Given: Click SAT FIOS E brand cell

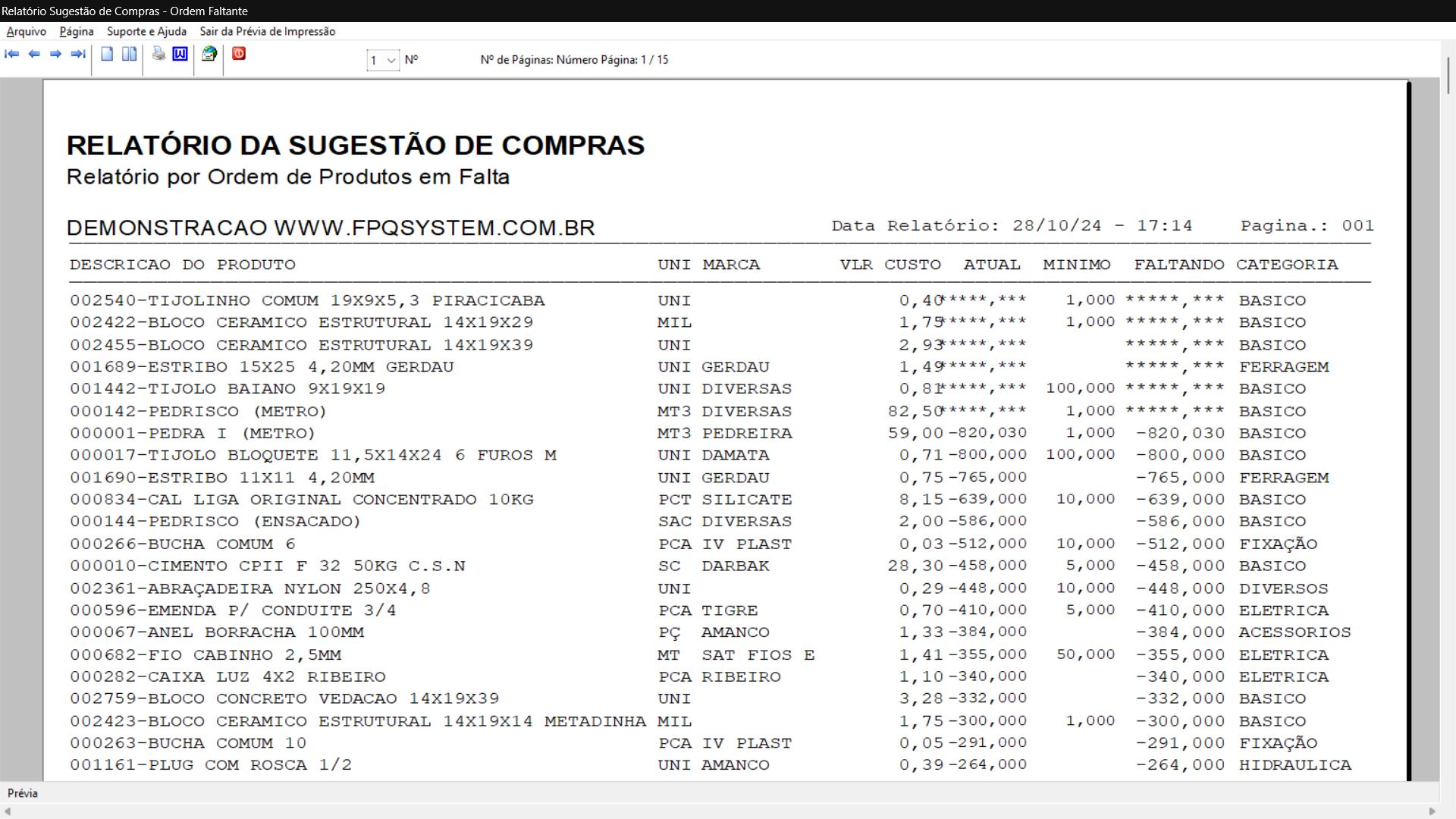Looking at the screenshot, I should [x=758, y=654].
